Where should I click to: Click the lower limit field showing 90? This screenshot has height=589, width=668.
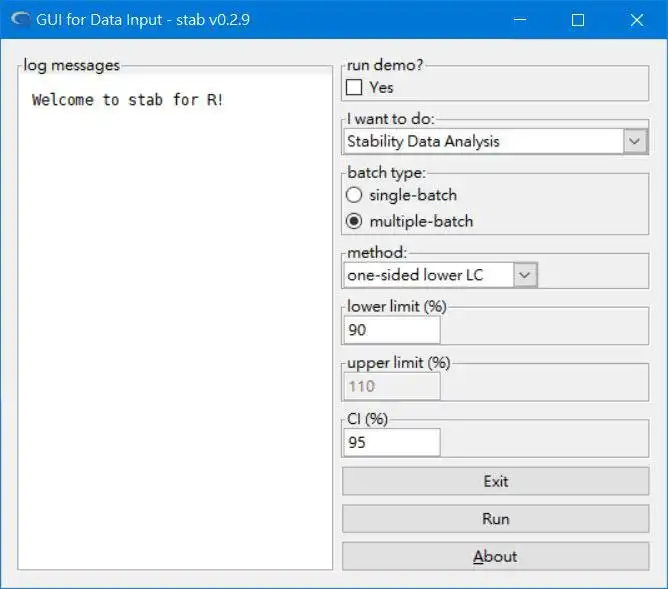click(392, 330)
